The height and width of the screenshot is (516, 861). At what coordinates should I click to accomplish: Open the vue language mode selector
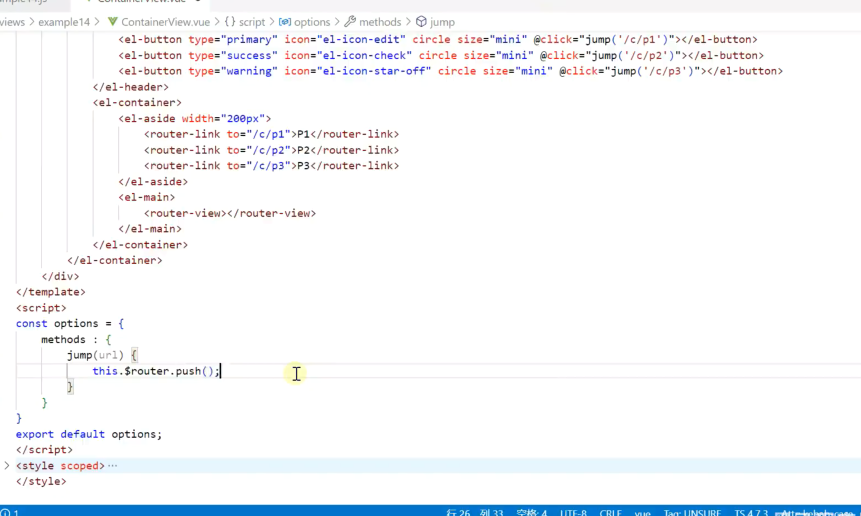coord(642,512)
